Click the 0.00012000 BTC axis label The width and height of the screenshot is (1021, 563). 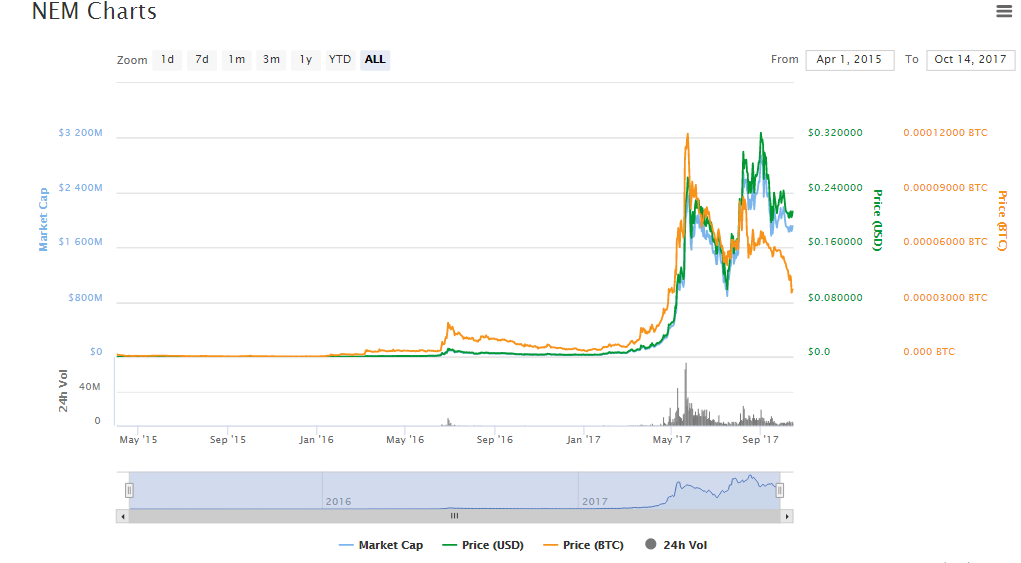pyautogui.click(x=945, y=133)
